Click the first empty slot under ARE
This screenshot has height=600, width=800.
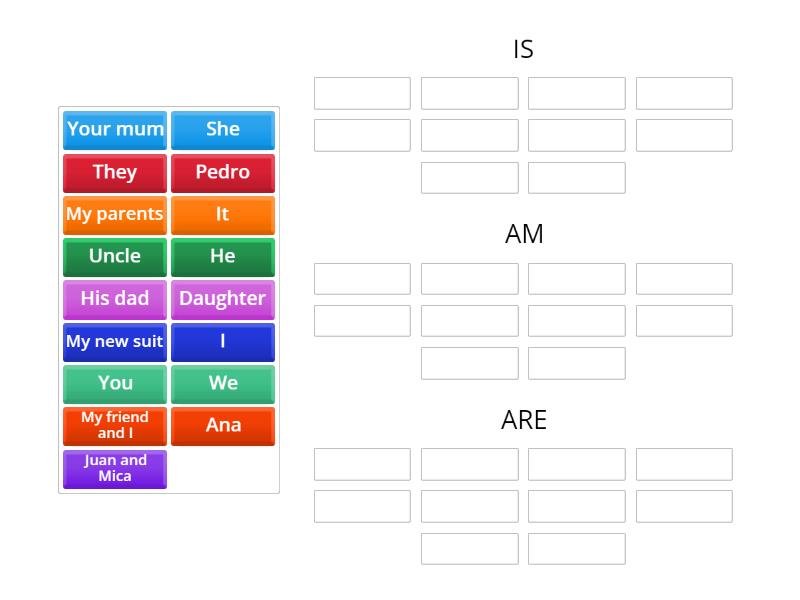tap(362, 464)
